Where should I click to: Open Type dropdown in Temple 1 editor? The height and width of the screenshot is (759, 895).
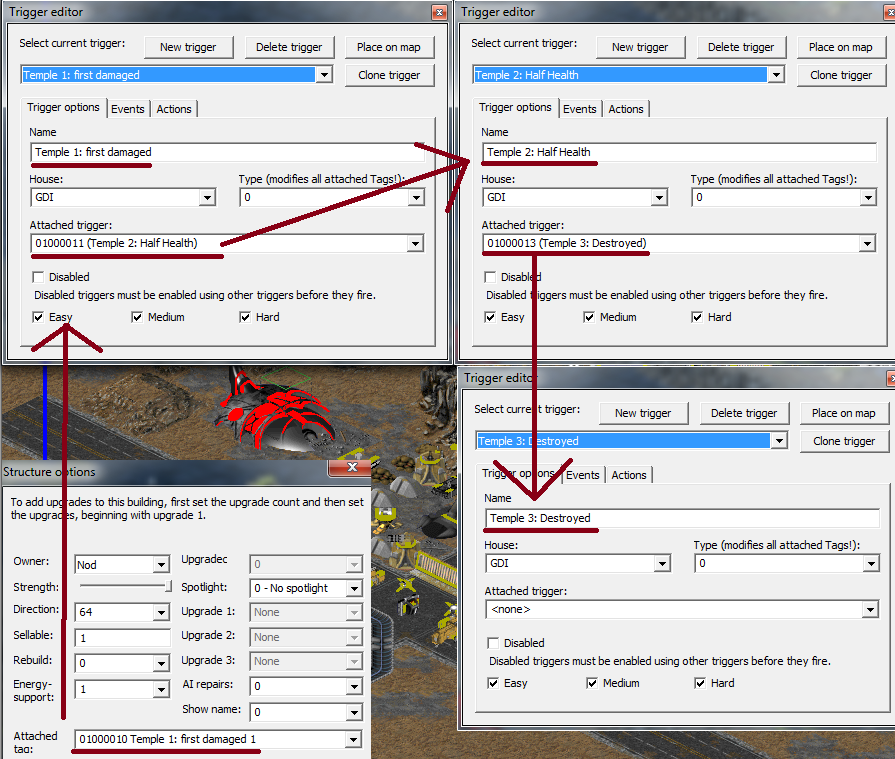tap(416, 197)
